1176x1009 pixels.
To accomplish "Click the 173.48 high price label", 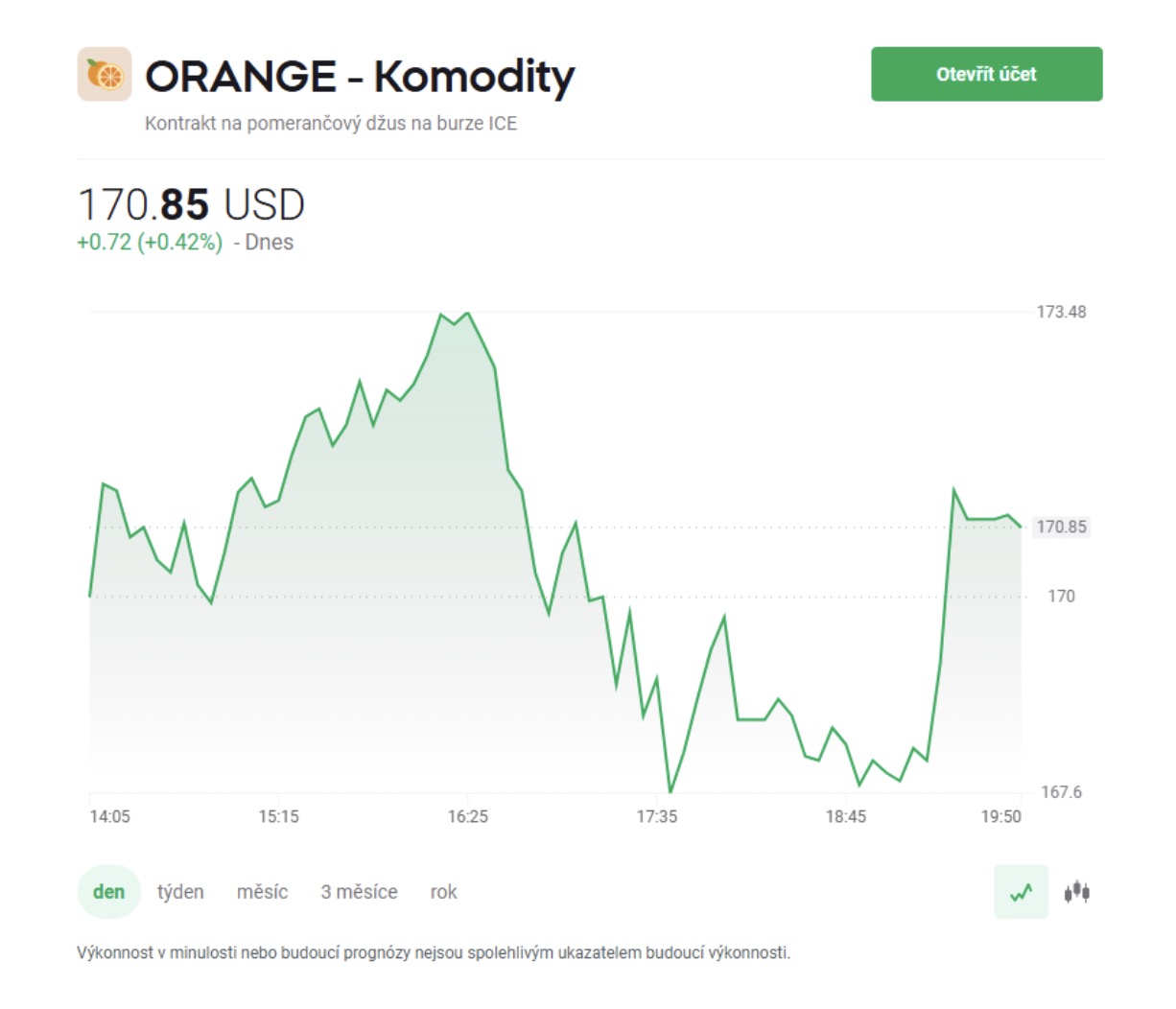I will coord(1061,312).
